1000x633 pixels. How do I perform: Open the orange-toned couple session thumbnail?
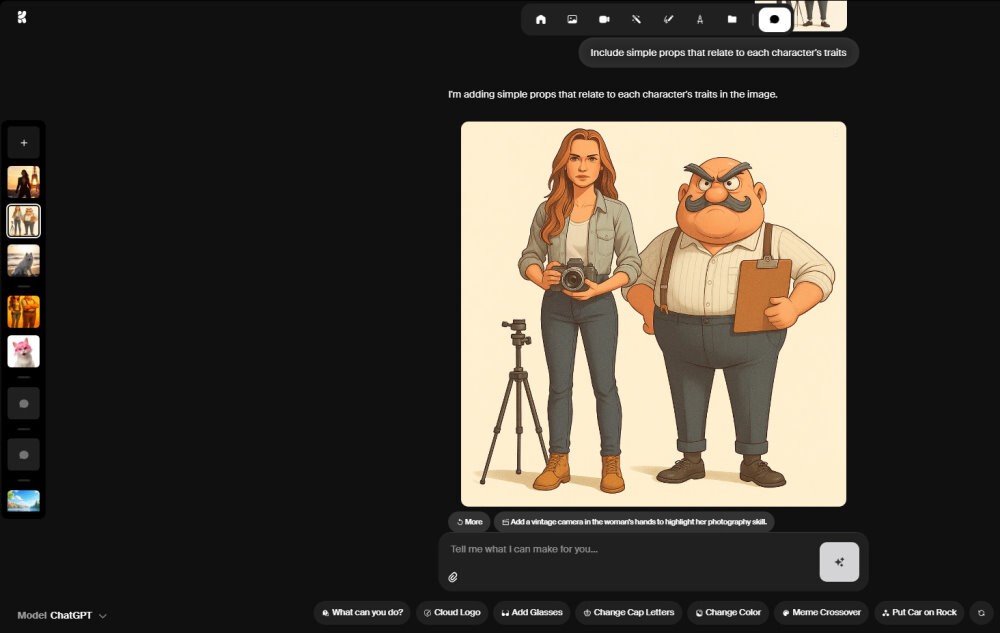pos(24,312)
